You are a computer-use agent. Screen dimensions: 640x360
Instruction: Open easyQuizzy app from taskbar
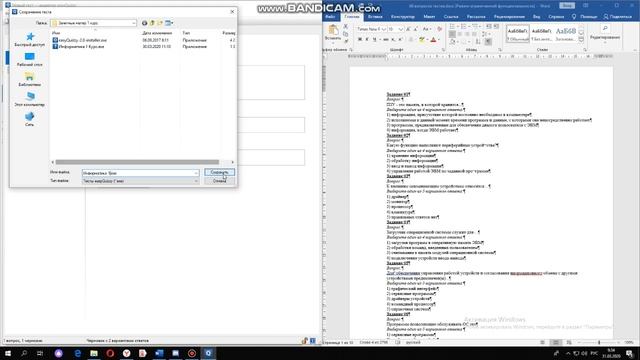click(x=208, y=353)
